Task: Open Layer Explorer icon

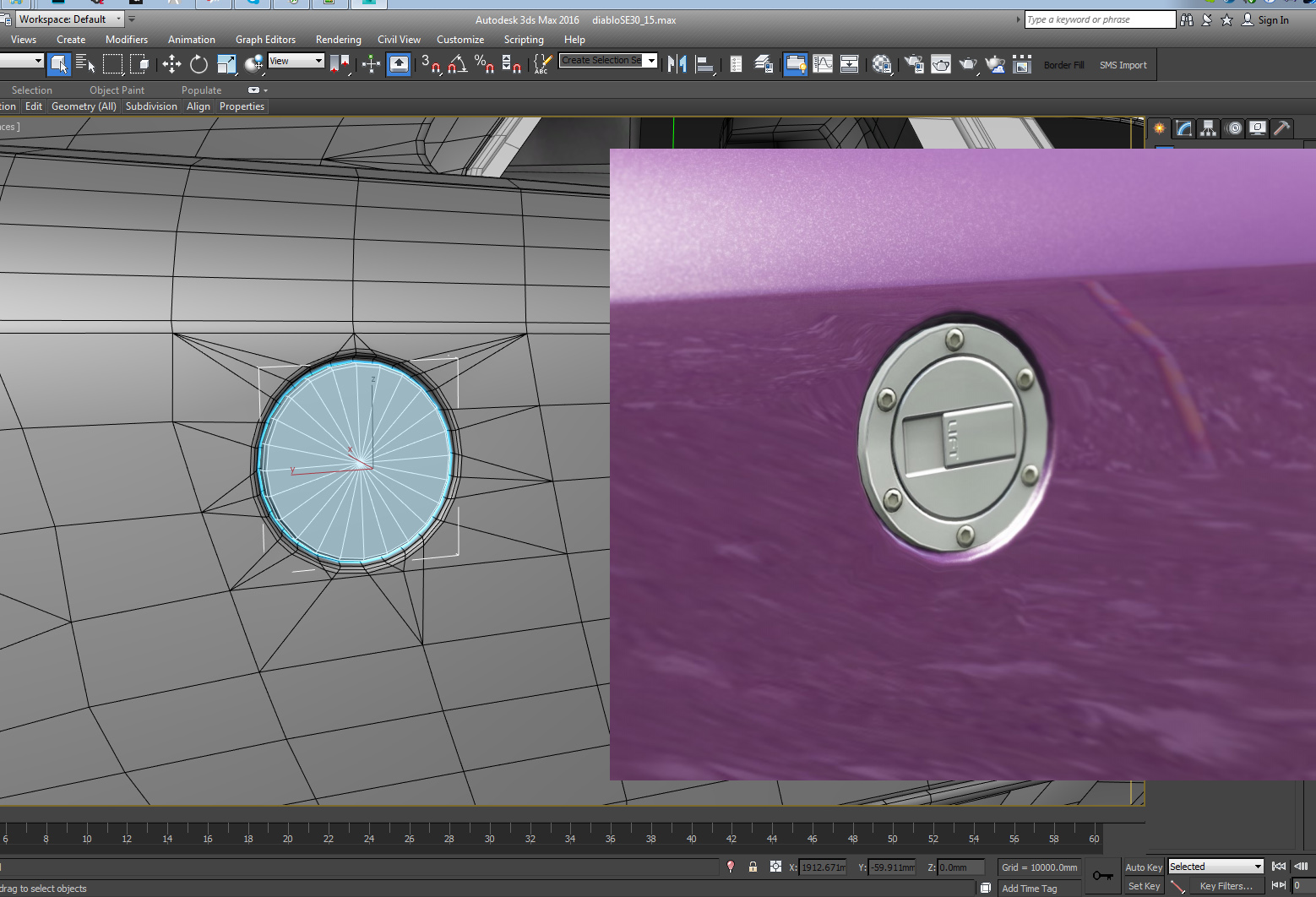Action: 764,64
